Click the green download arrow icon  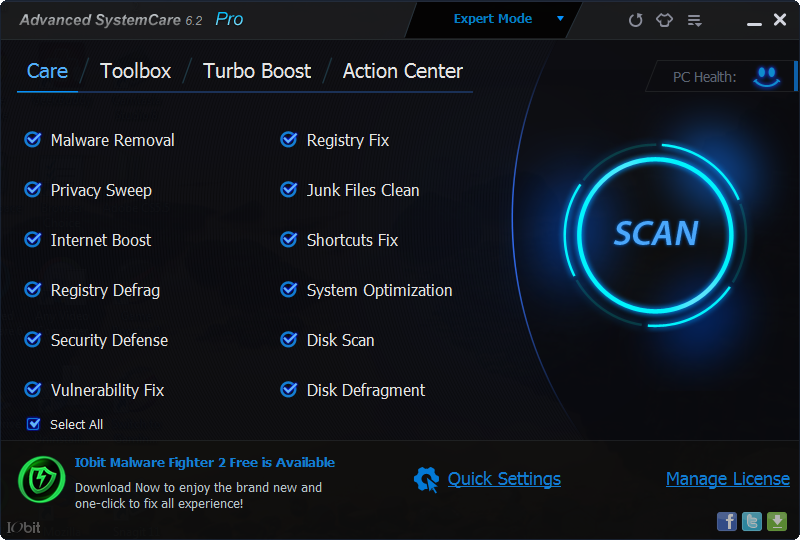[x=777, y=521]
